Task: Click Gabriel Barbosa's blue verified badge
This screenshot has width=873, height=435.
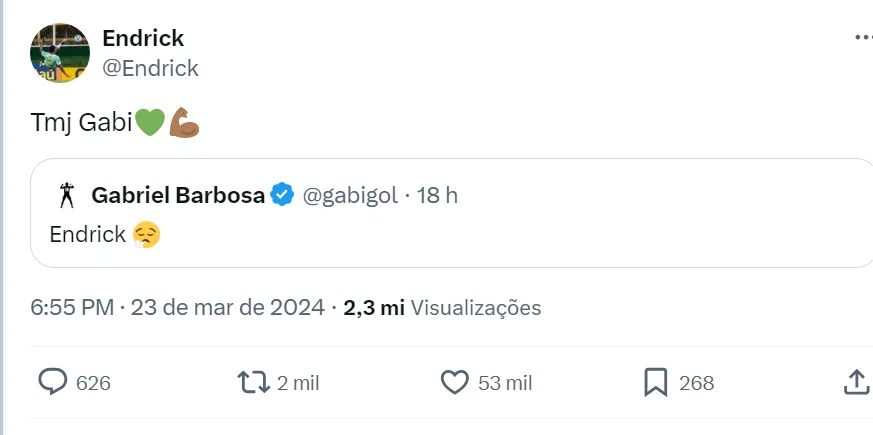Action: click(283, 195)
